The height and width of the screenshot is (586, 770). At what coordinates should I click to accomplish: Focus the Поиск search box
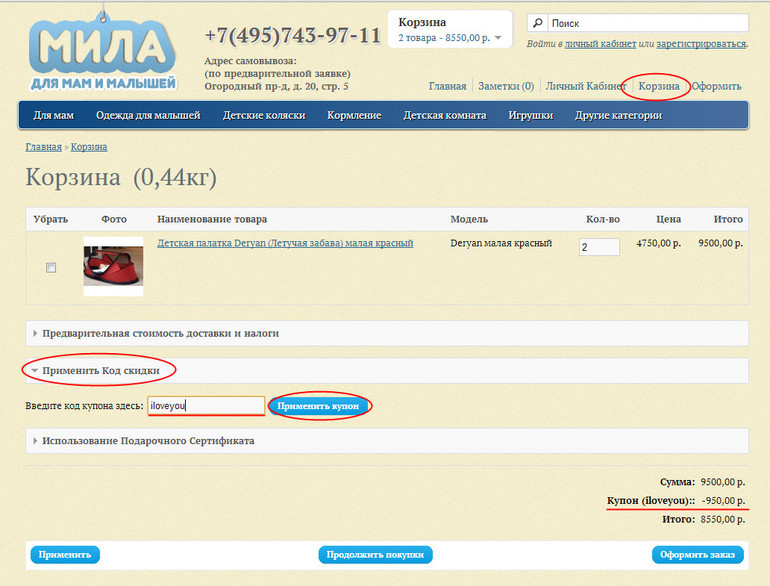coord(646,23)
